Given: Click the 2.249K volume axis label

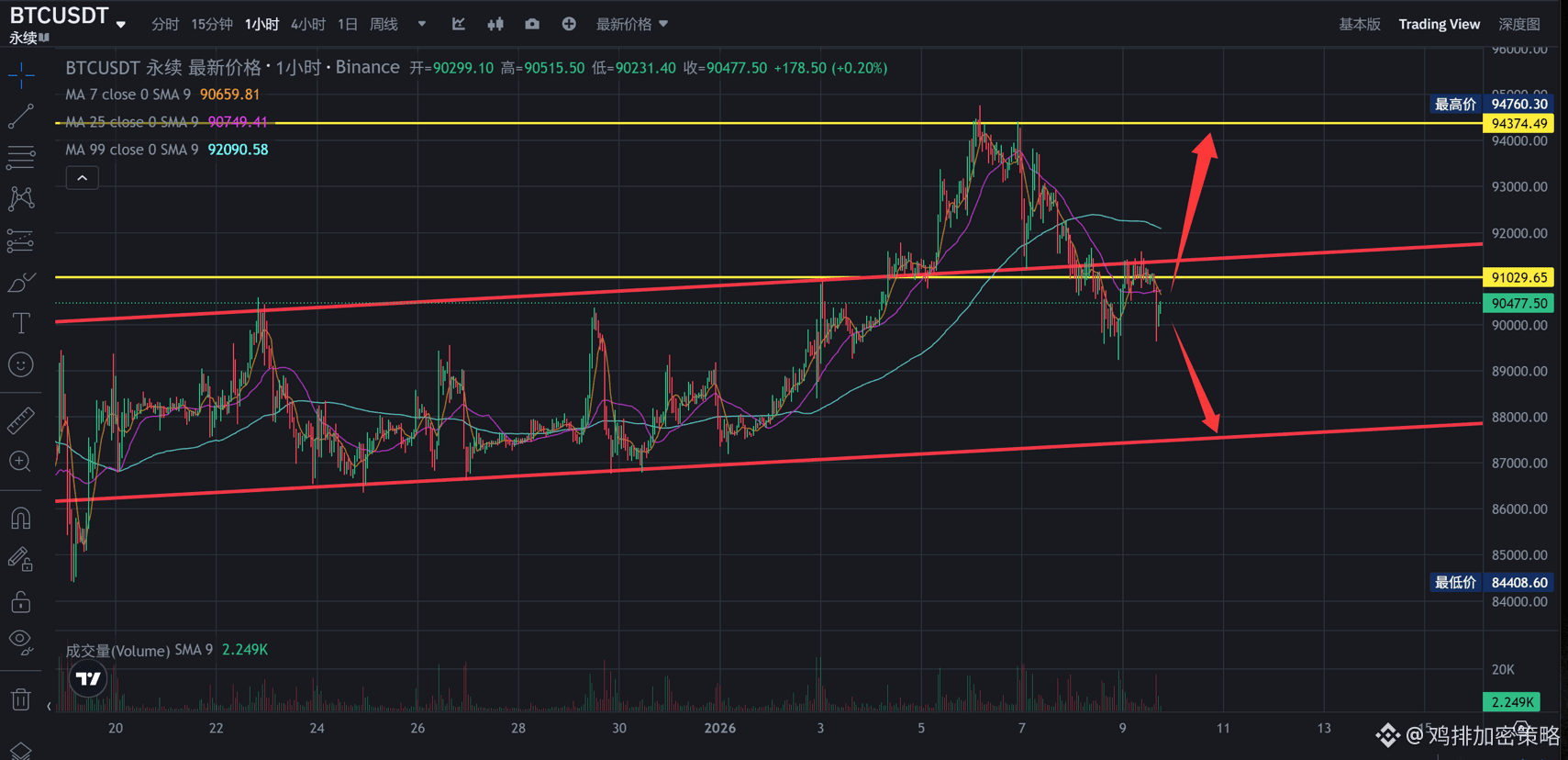Looking at the screenshot, I should click(1512, 702).
